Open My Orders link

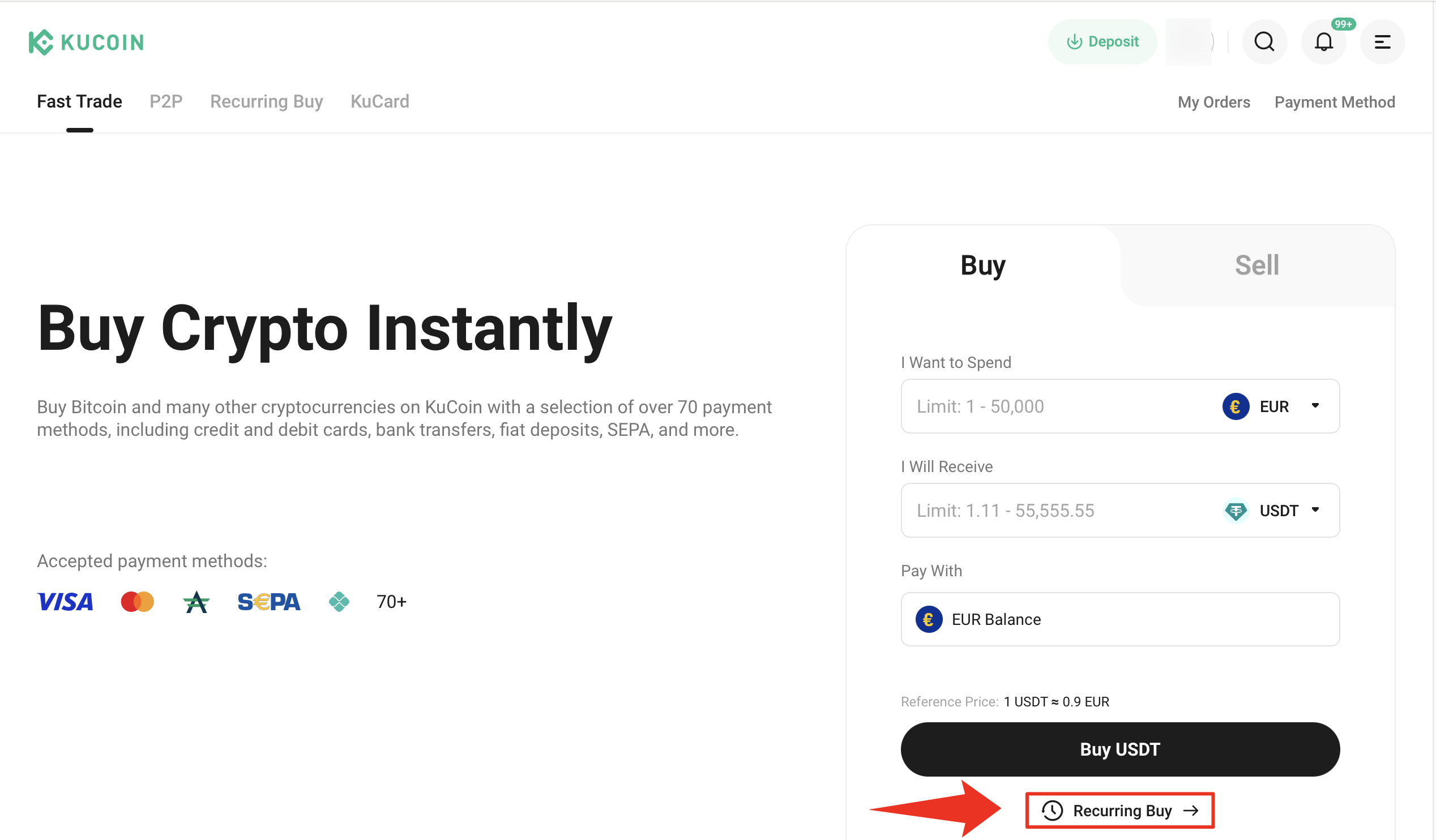(1213, 102)
